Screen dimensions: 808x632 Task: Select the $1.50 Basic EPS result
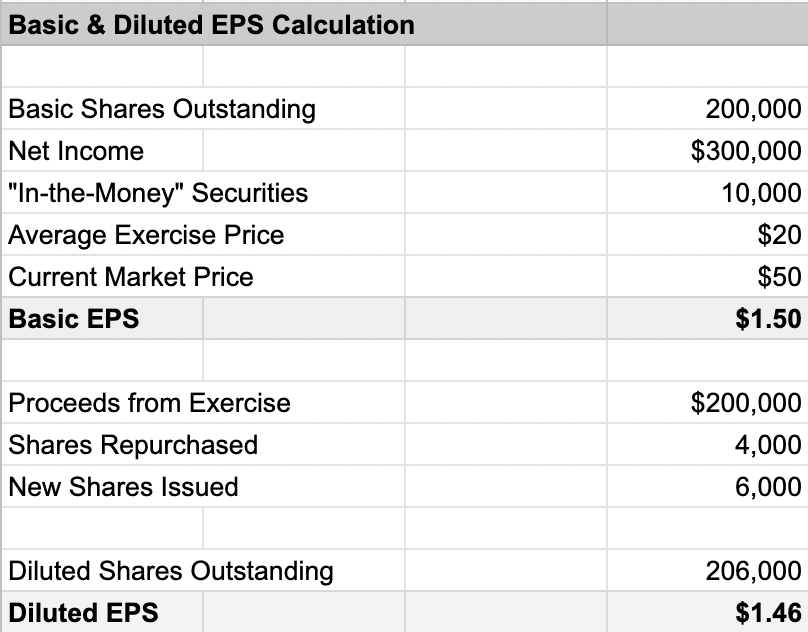point(766,319)
